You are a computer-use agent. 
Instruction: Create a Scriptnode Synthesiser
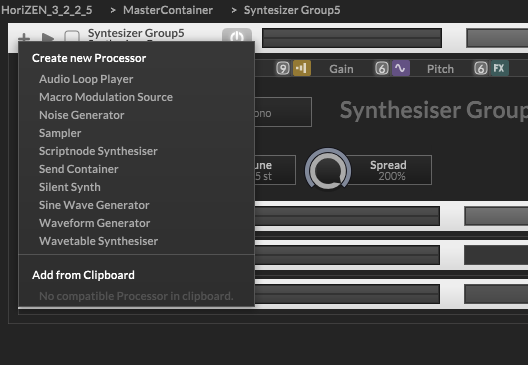(x=136, y=151)
